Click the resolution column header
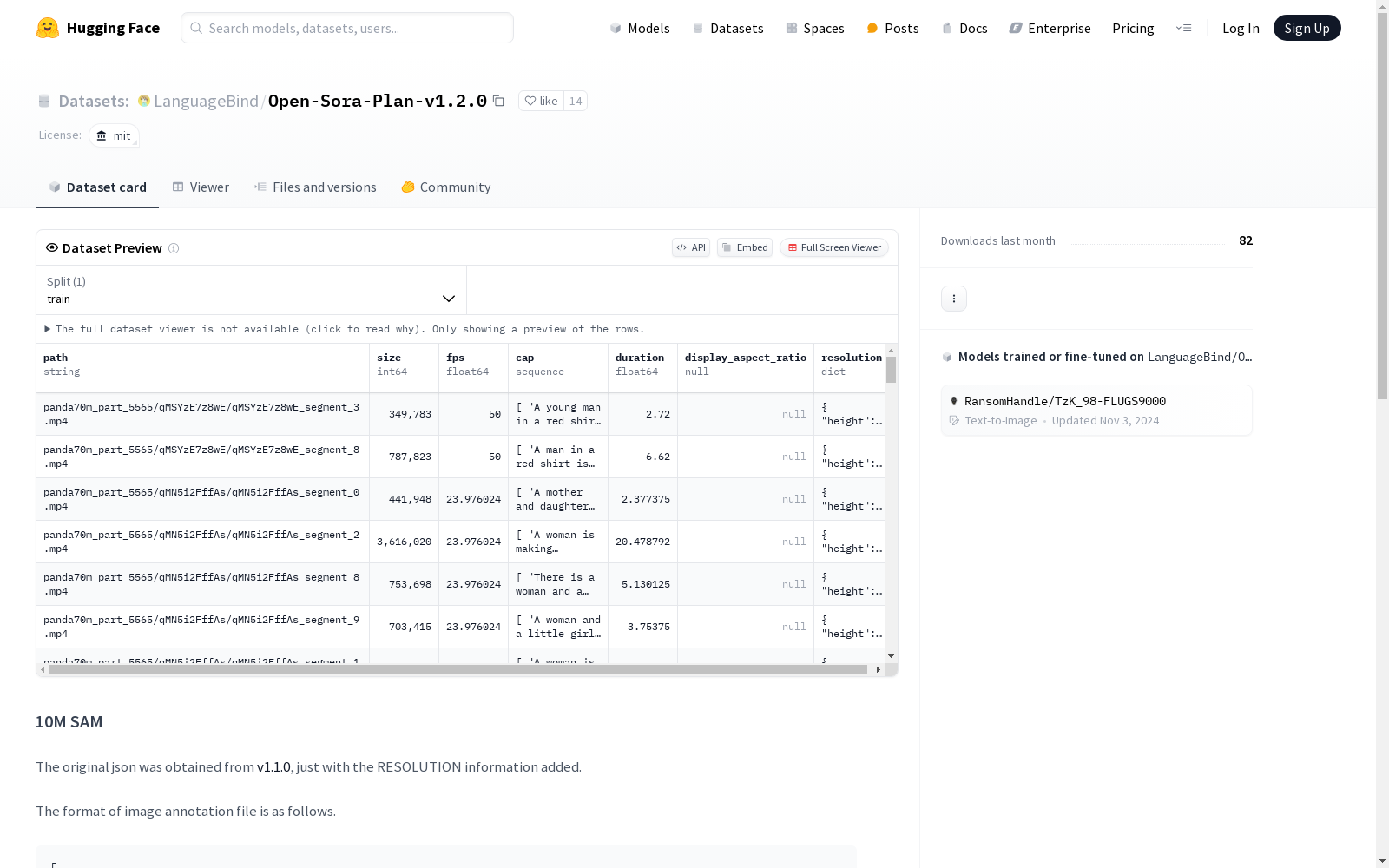The width and height of the screenshot is (1389, 868). pyautogui.click(x=850, y=368)
